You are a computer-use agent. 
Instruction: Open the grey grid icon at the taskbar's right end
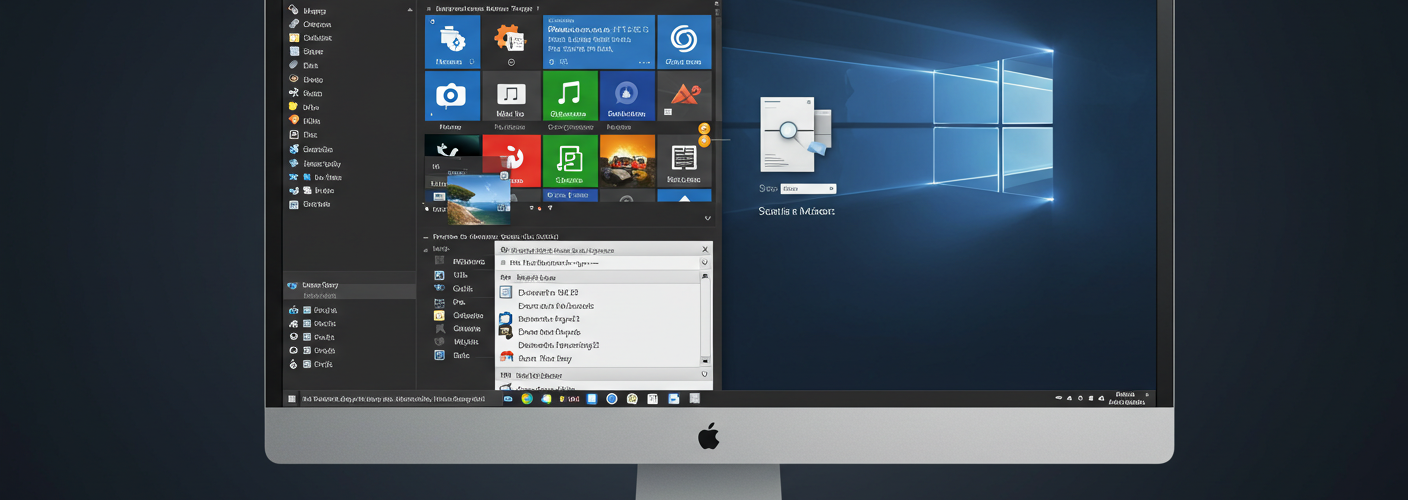coord(695,398)
